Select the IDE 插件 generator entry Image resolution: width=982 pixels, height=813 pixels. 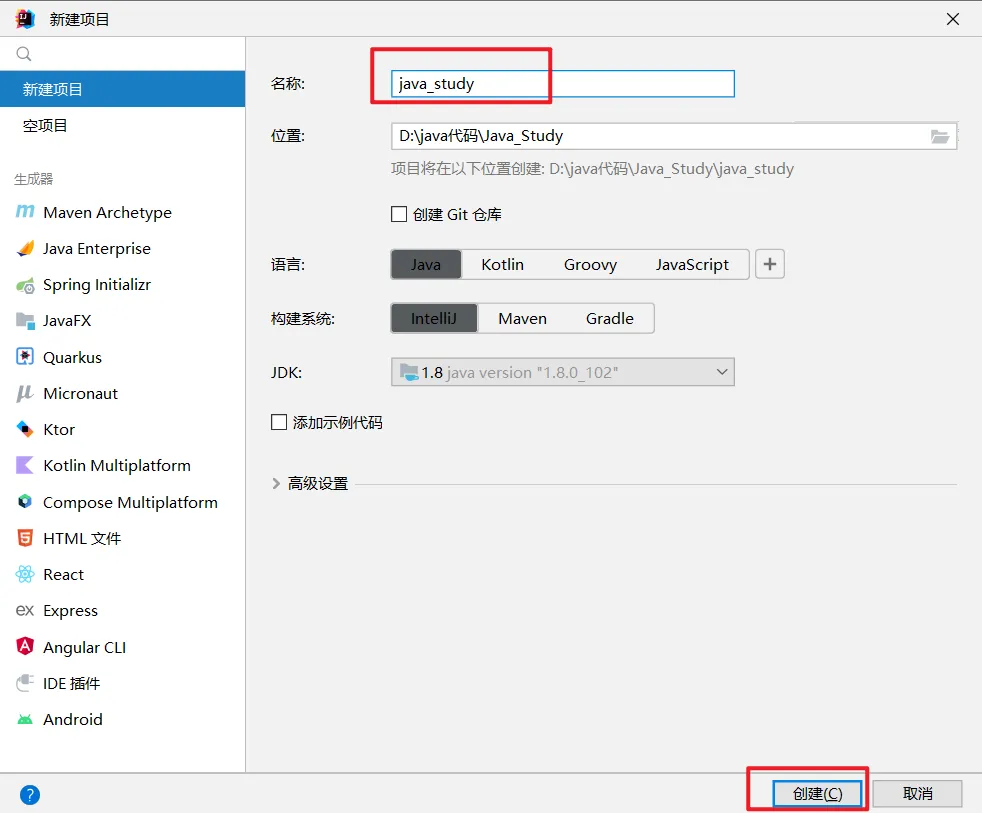(x=123, y=683)
